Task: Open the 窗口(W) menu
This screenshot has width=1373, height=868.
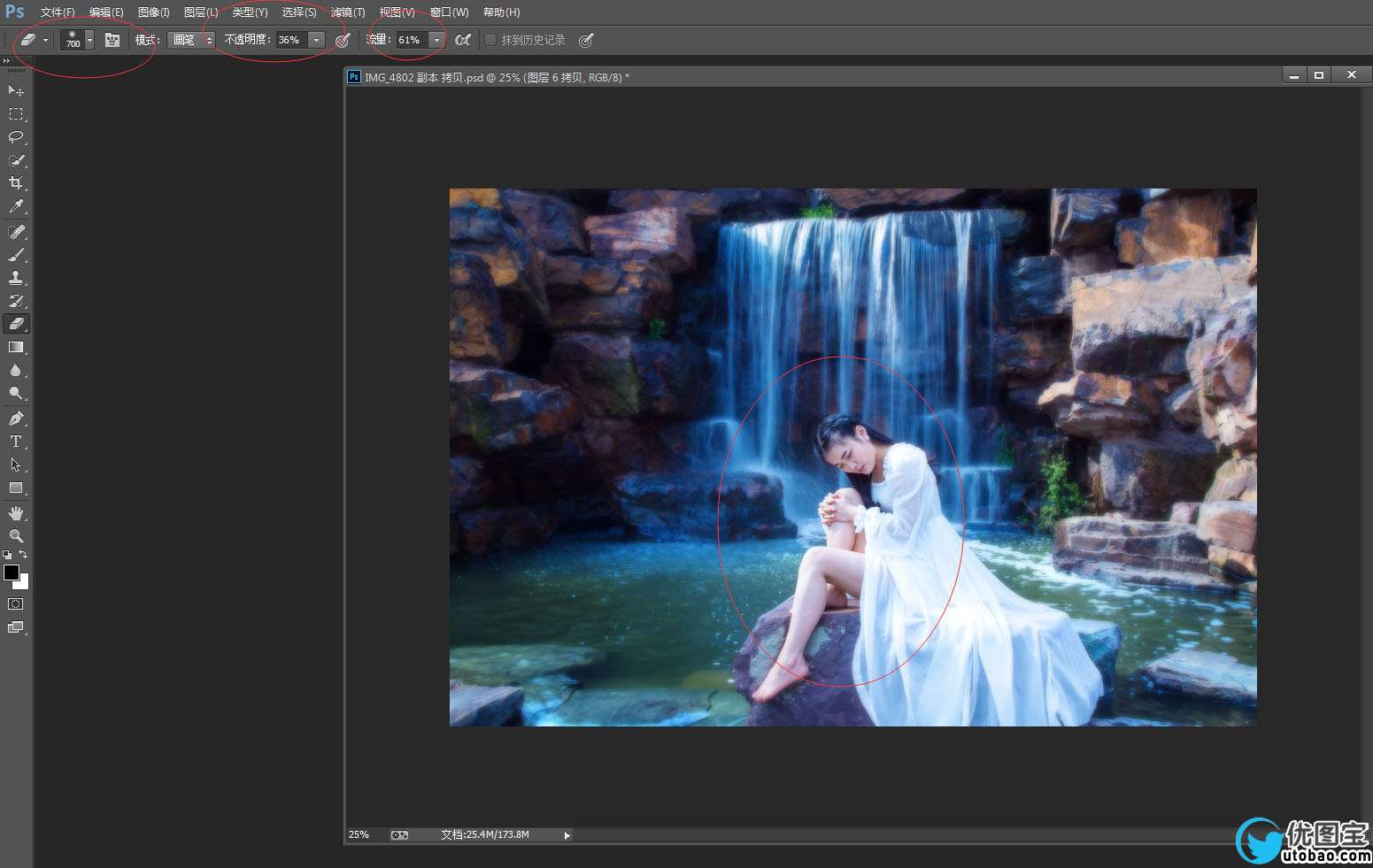Action: (450, 12)
